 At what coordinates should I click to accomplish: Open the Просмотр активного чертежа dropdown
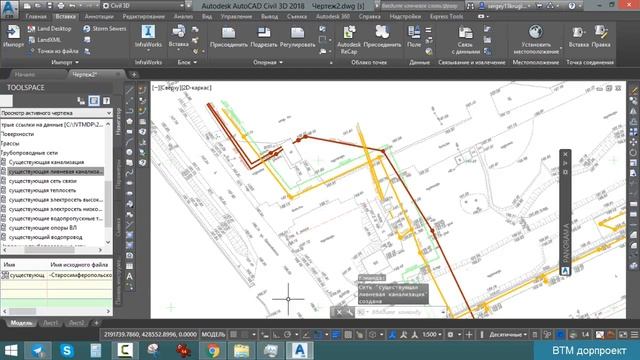(56, 113)
